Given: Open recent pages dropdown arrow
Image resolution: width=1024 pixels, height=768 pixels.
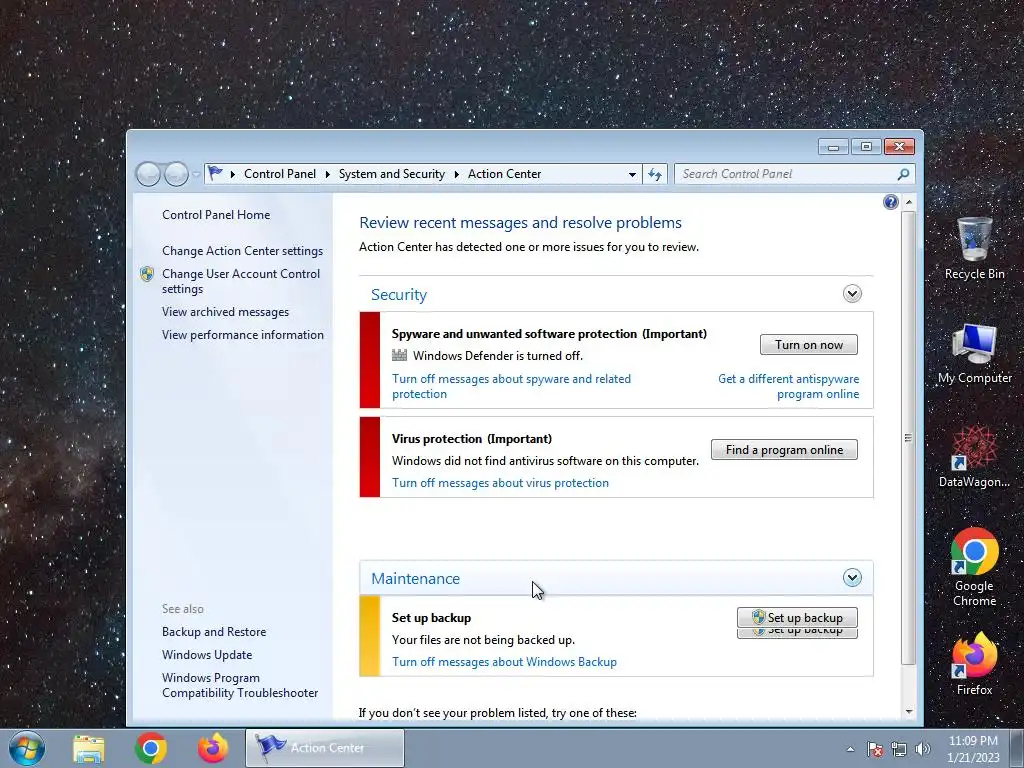Looking at the screenshot, I should [196, 175].
